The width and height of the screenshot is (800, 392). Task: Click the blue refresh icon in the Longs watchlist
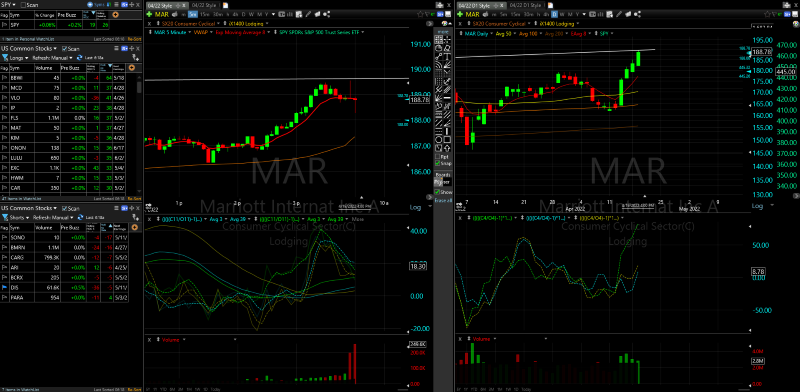click(80, 58)
